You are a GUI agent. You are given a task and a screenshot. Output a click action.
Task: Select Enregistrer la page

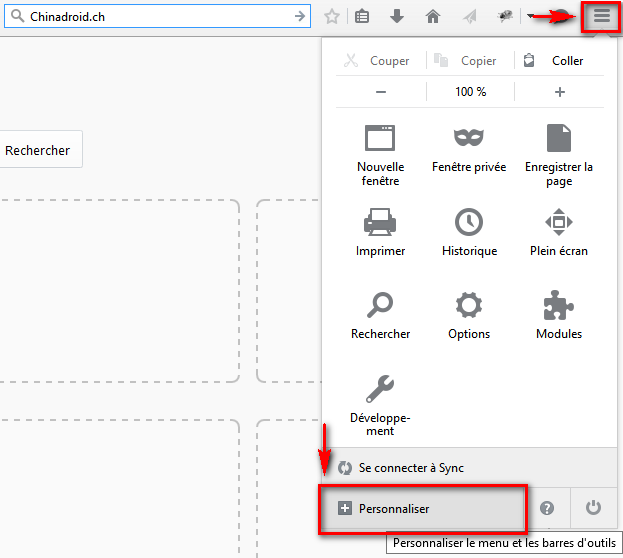tap(559, 155)
